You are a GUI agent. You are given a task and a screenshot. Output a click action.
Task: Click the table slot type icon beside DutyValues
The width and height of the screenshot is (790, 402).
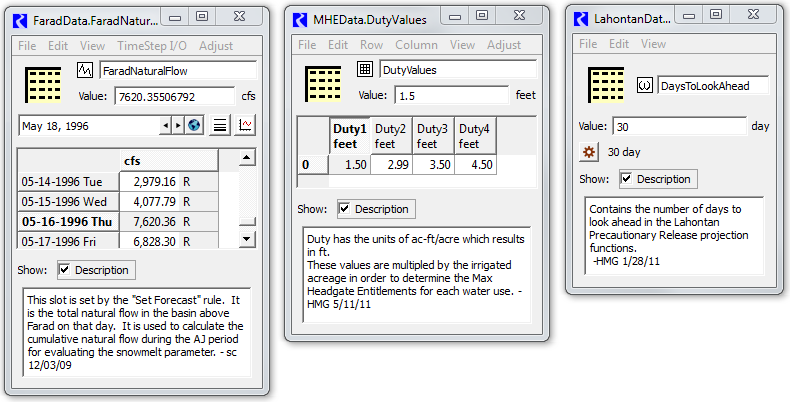point(365,69)
